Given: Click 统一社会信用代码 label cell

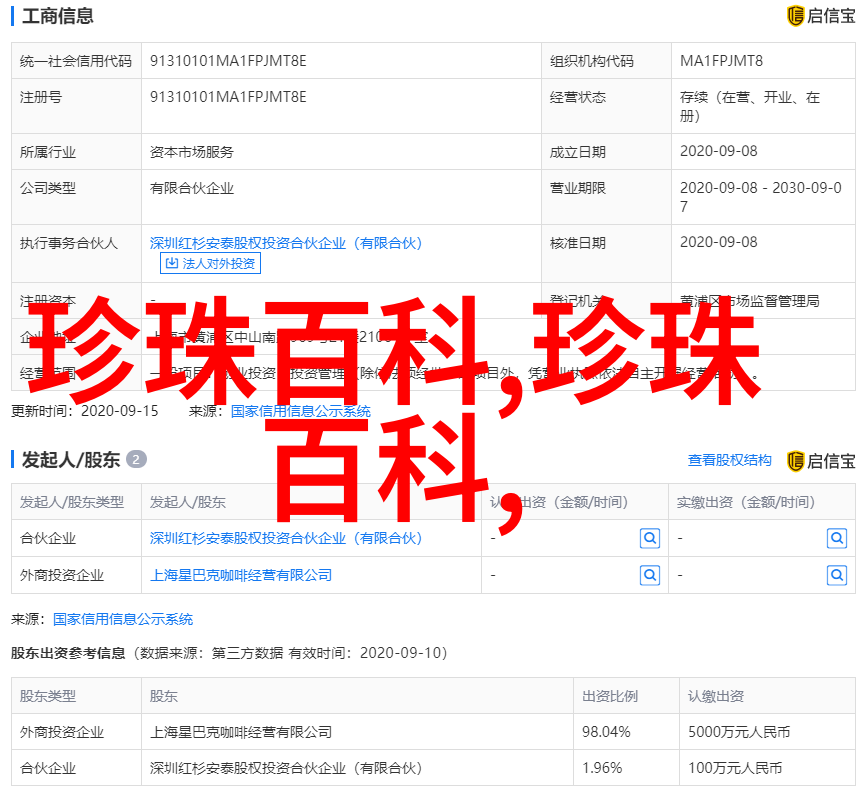Looking at the screenshot, I should [76, 61].
